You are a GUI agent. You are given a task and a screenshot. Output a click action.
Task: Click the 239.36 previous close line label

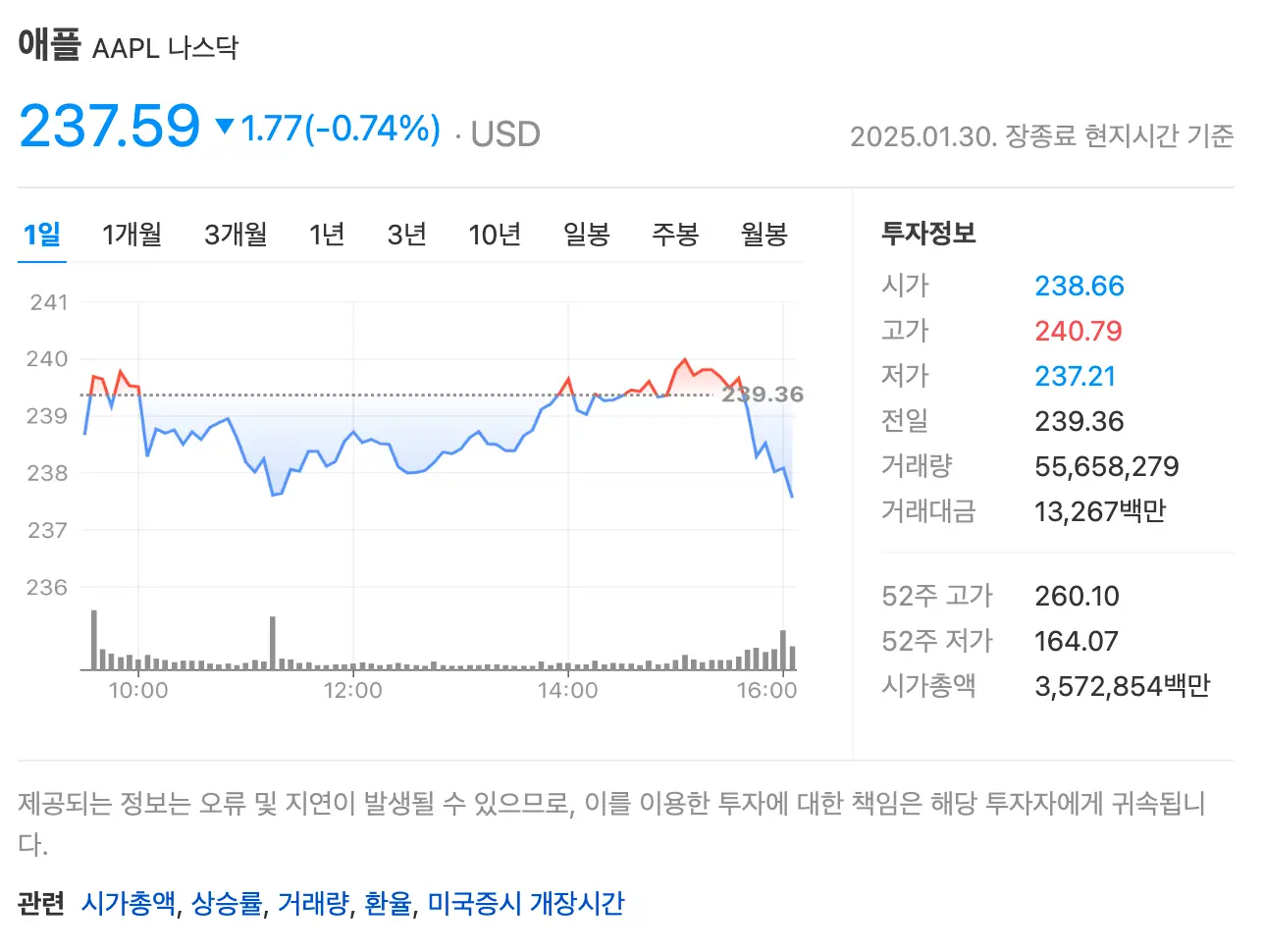(764, 394)
